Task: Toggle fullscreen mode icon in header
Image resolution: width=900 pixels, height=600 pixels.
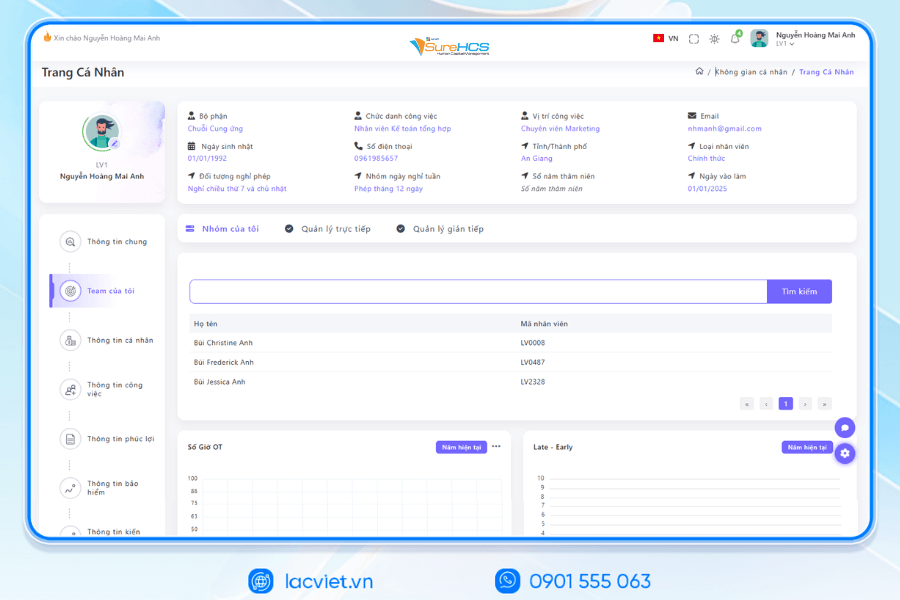Action: tap(694, 39)
